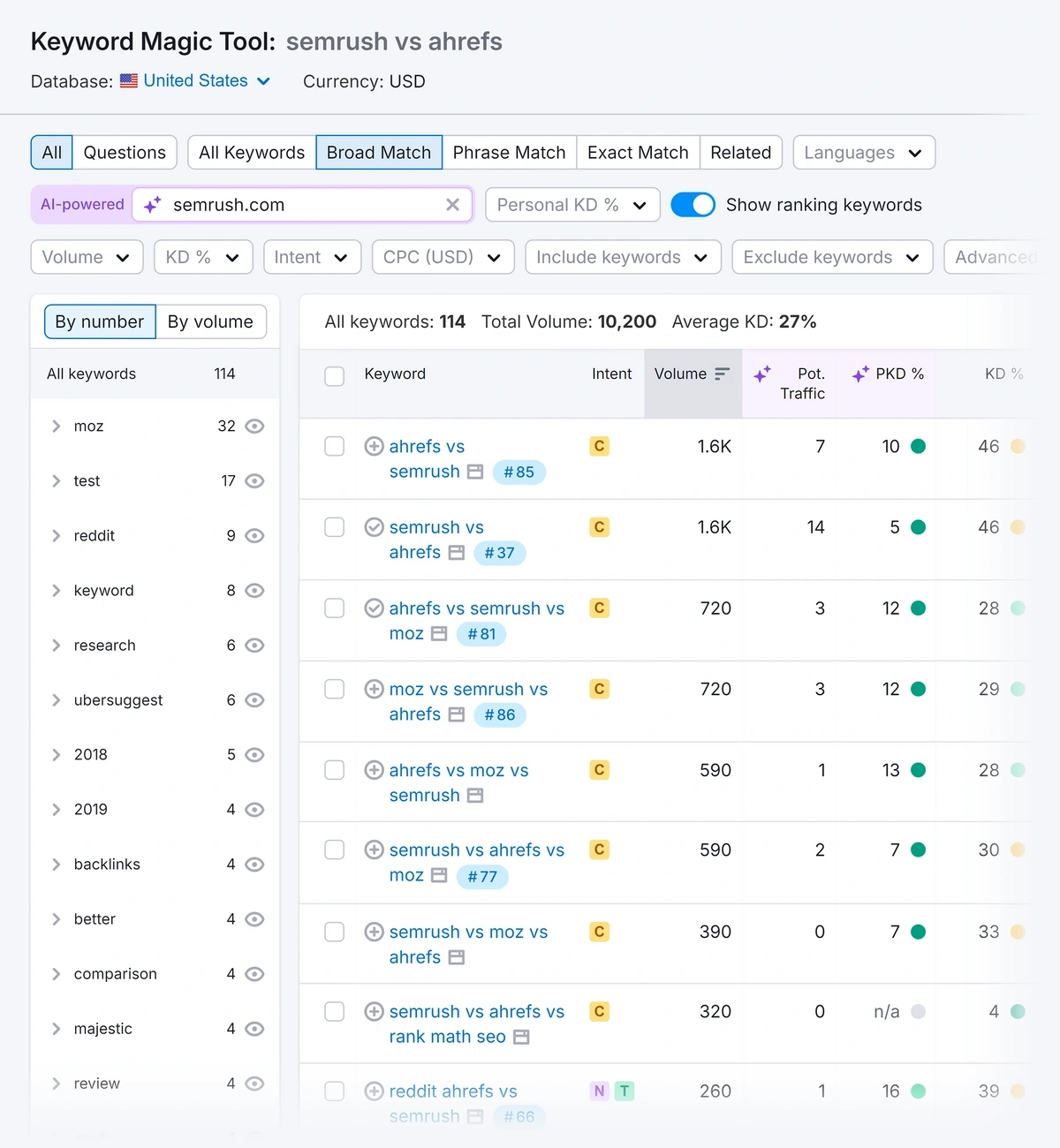Open the Languages dropdown
The image size is (1060, 1148).
(x=864, y=152)
